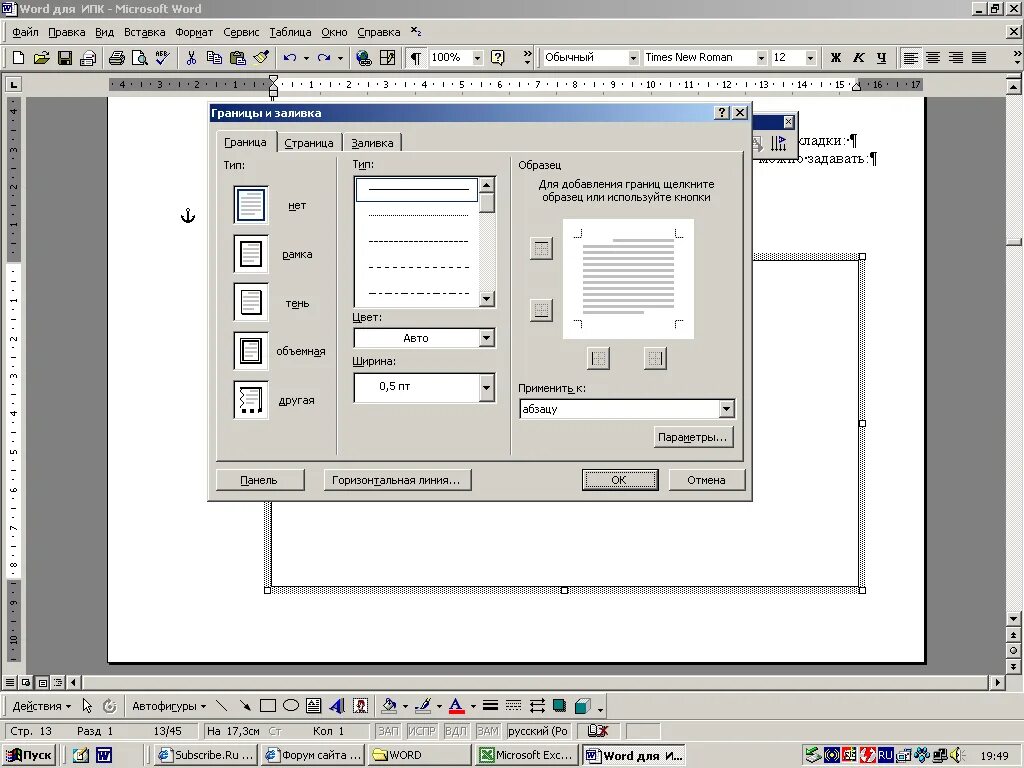
Task: Toggle the bottom border button in the preview
Action: click(541, 310)
